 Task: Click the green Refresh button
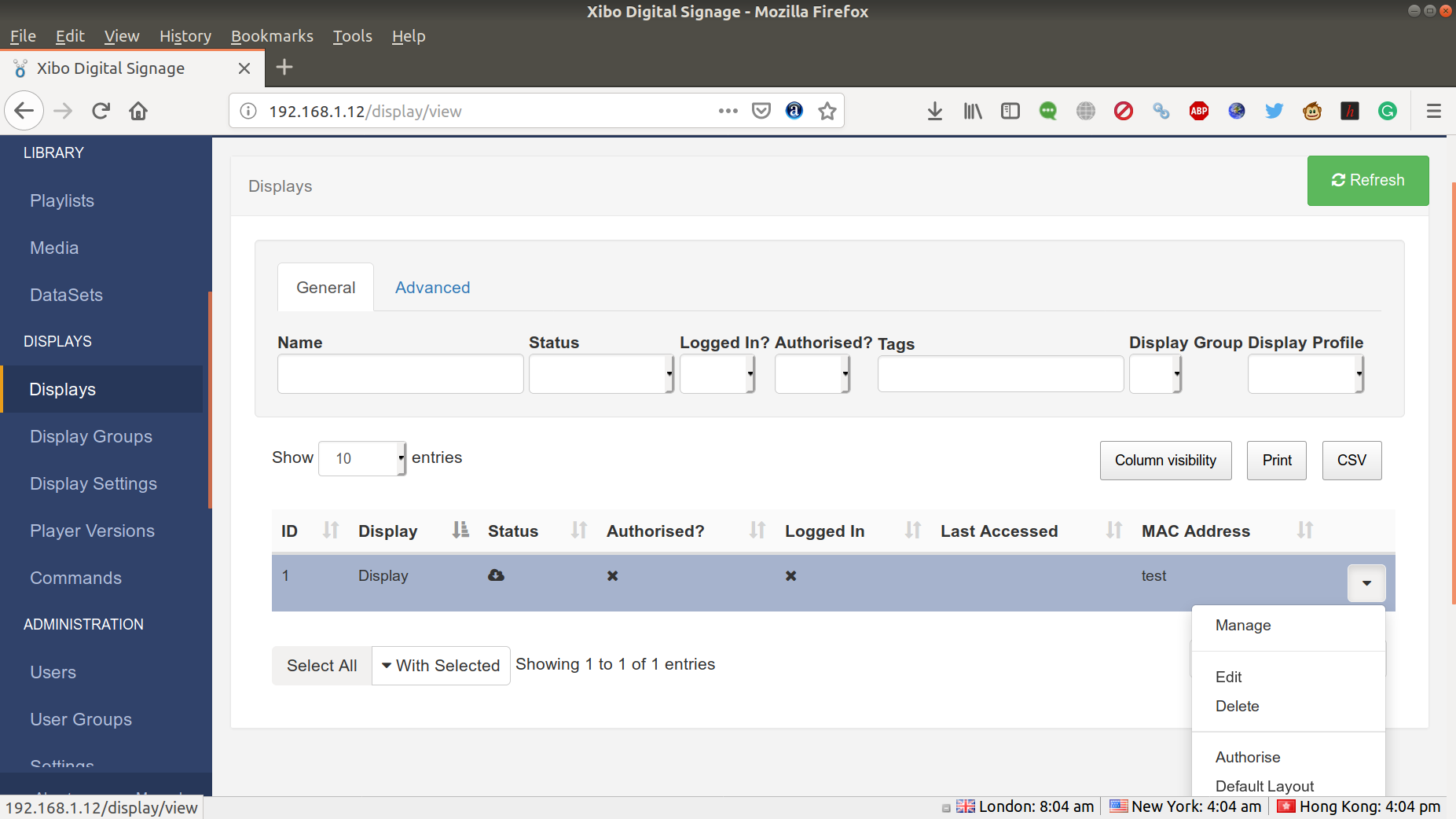tap(1368, 181)
